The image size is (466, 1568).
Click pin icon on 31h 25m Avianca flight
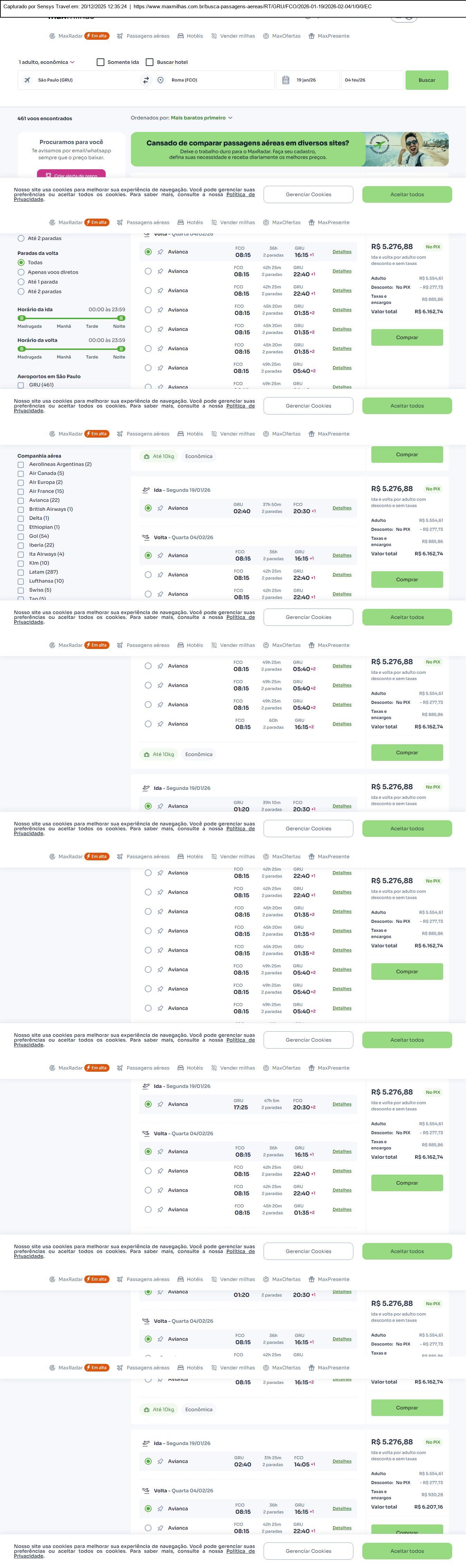[160, 1461]
